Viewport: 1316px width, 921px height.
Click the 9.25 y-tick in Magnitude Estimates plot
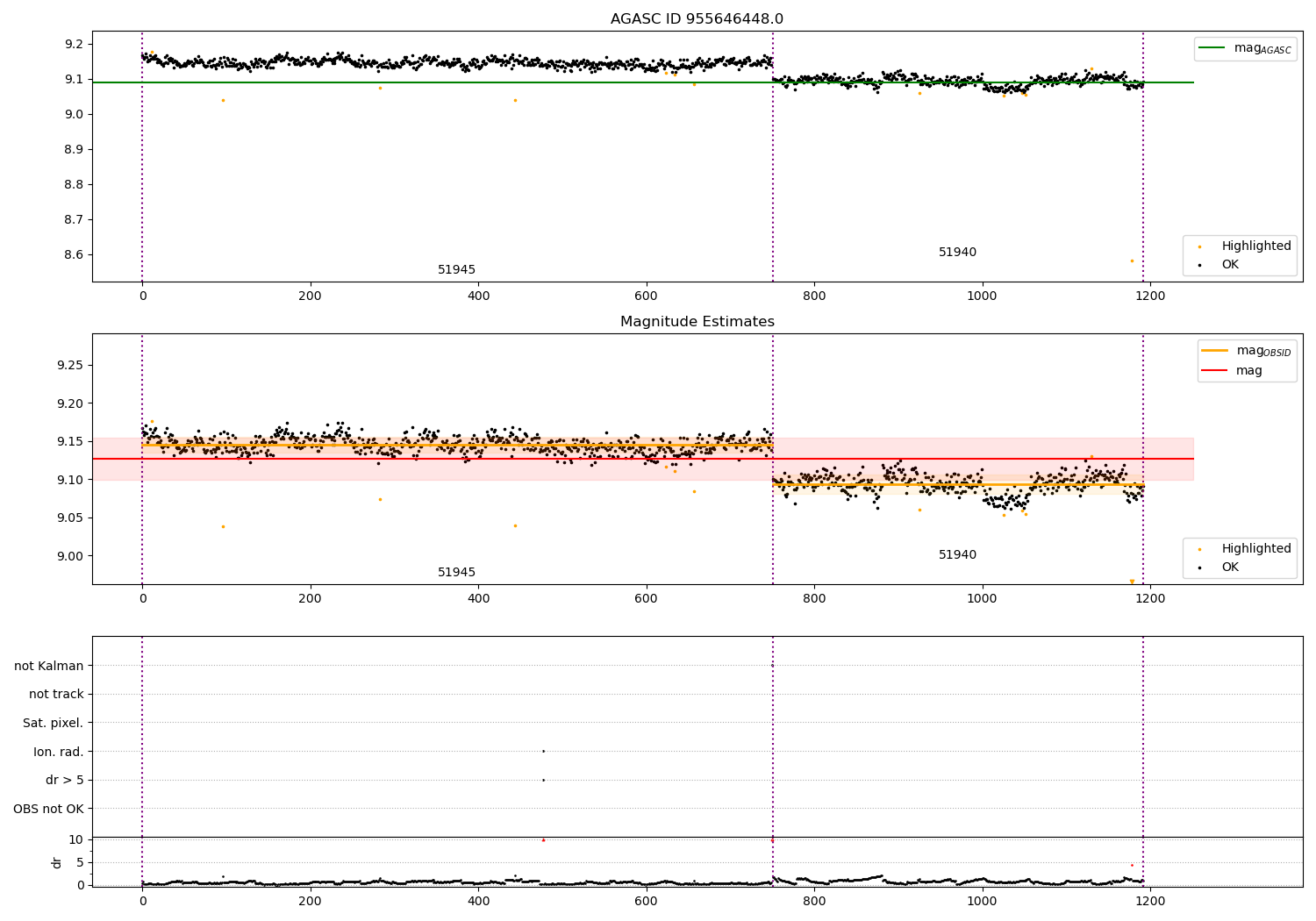point(70,365)
